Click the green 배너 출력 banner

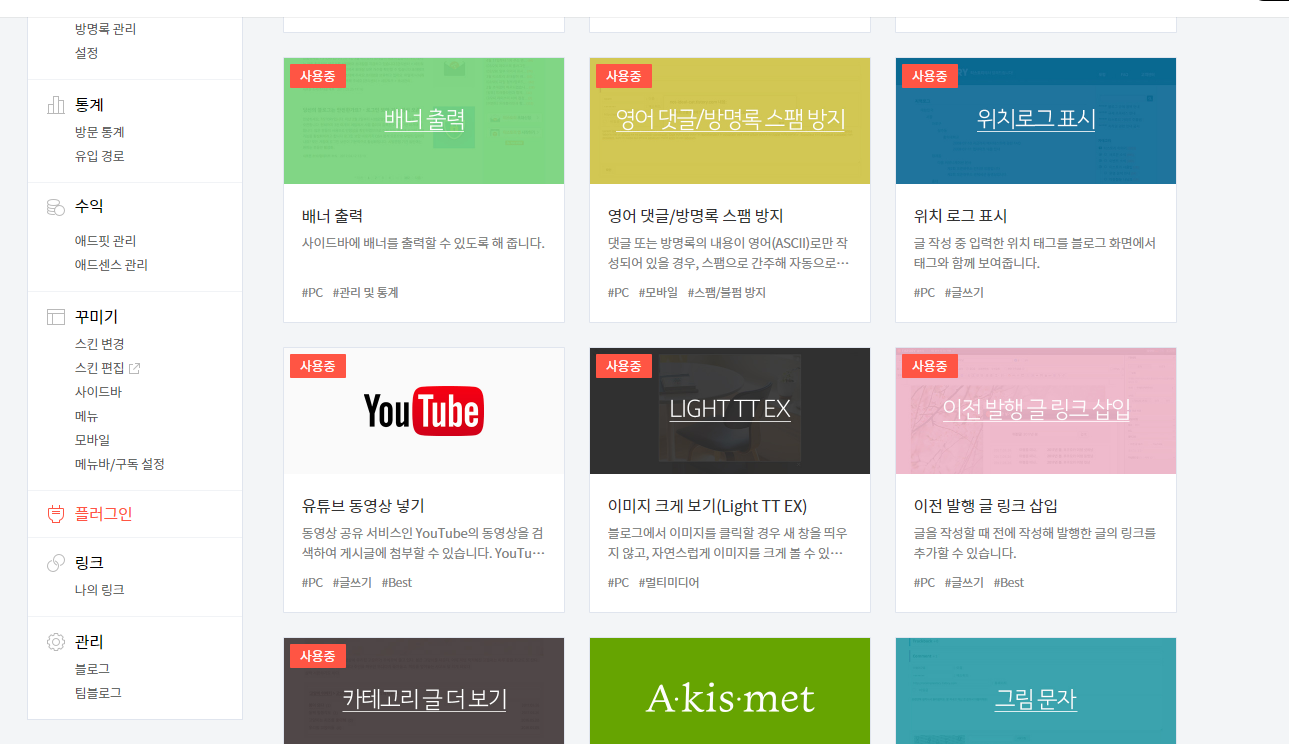(424, 121)
